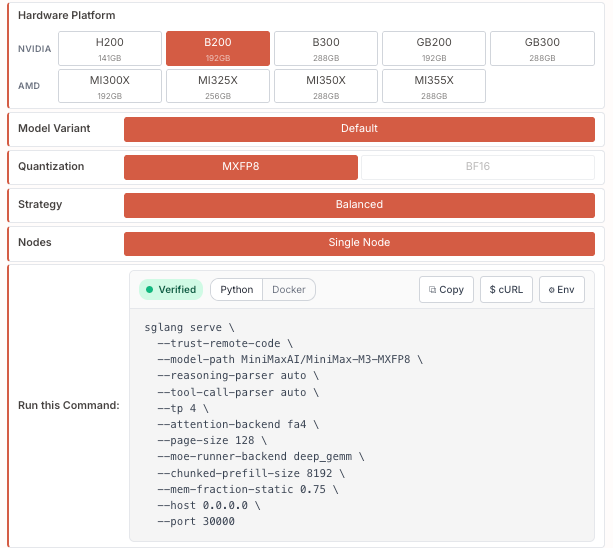Click the 'Run this Command:' label
Screen dimensions: 613x548
[69, 405]
